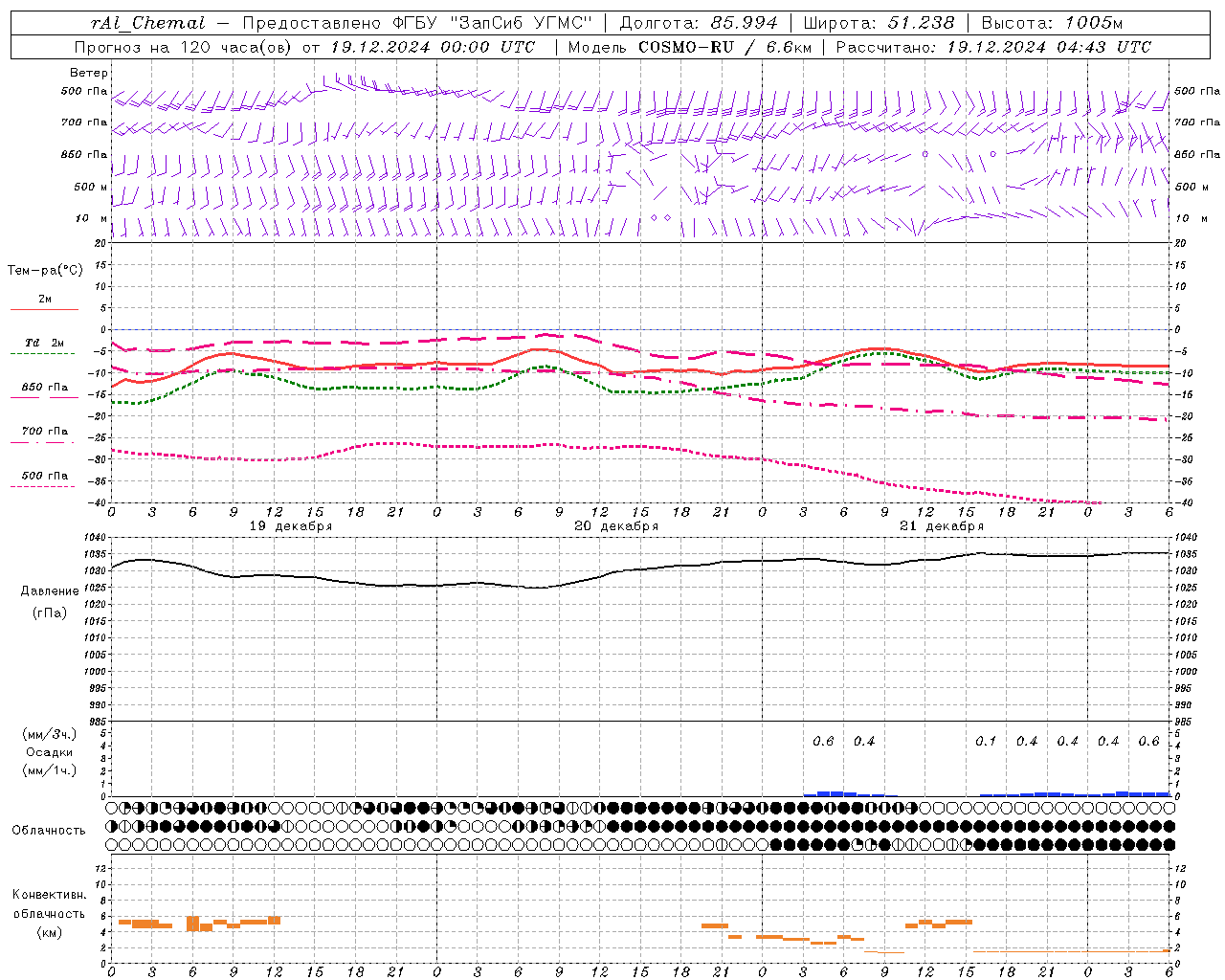Image resolution: width=1225 pixels, height=980 pixels.
Task: Click the 0.1 precipitation value
Action: 986,742
